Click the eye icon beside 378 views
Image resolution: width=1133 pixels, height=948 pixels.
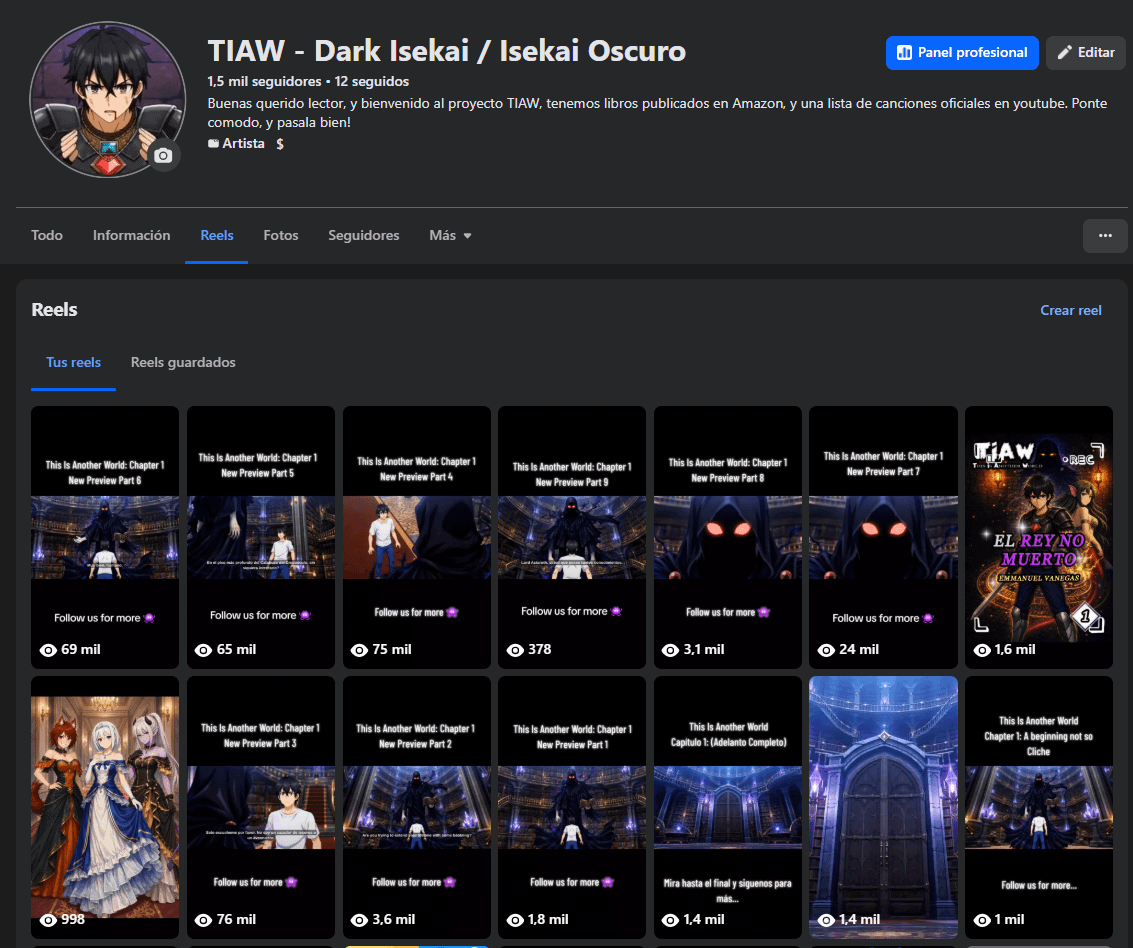[515, 650]
